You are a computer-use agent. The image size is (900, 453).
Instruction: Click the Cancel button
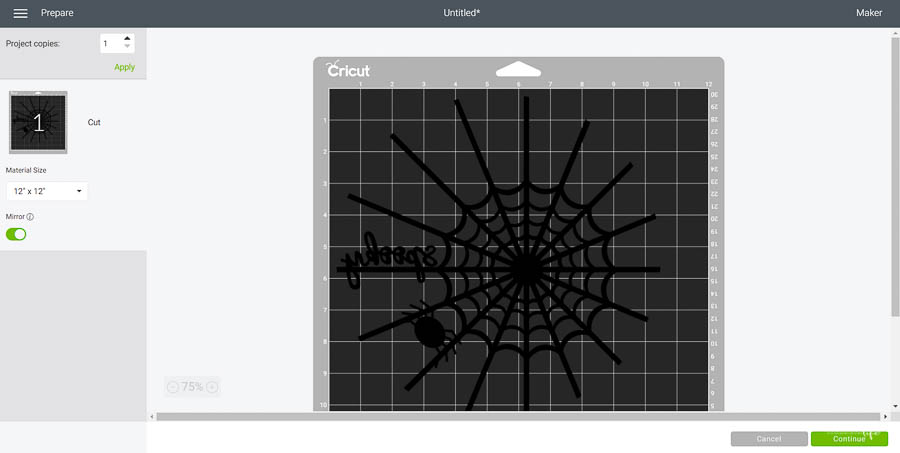[x=768, y=438]
